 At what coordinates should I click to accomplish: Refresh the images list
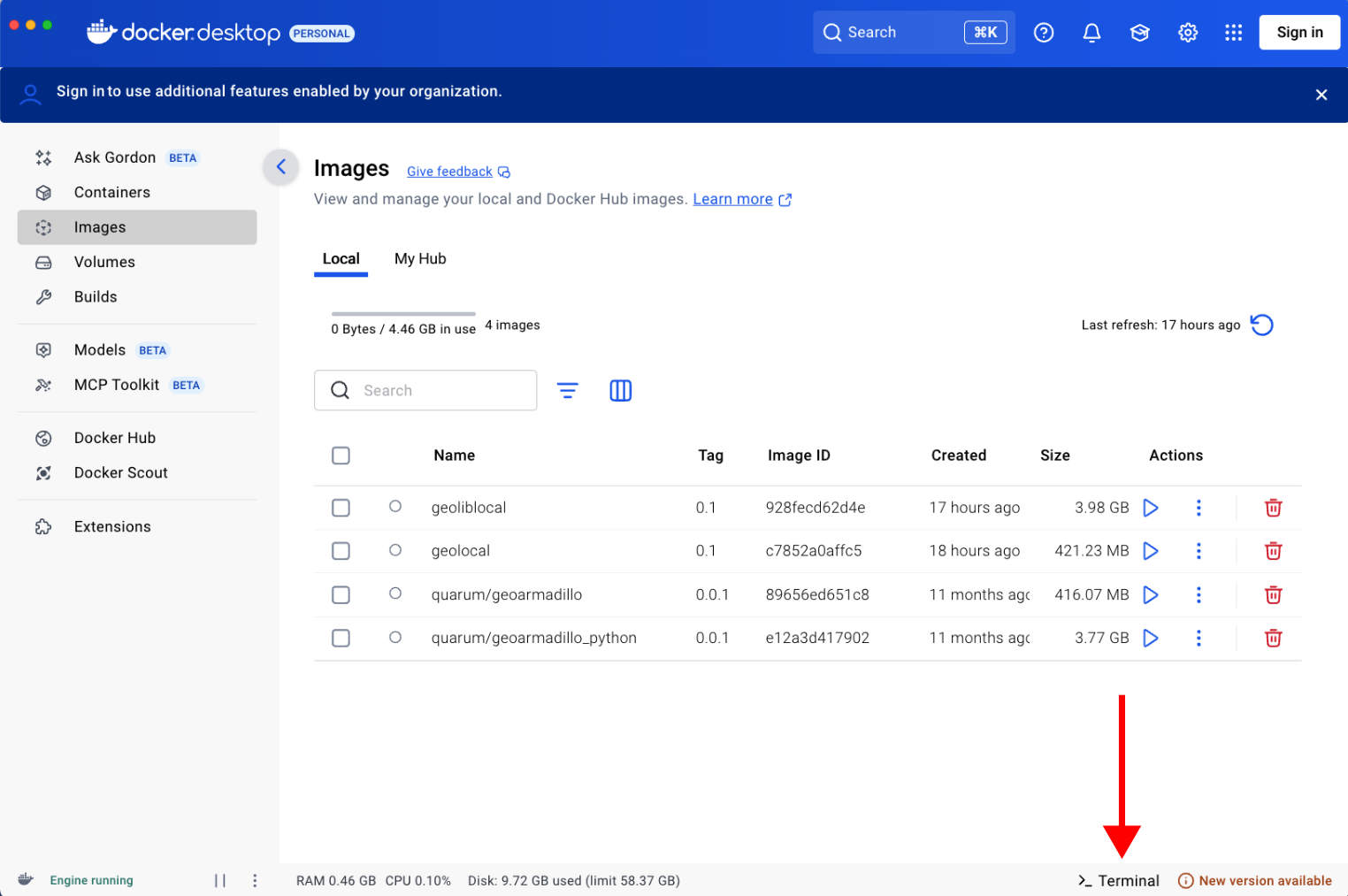[1262, 325]
